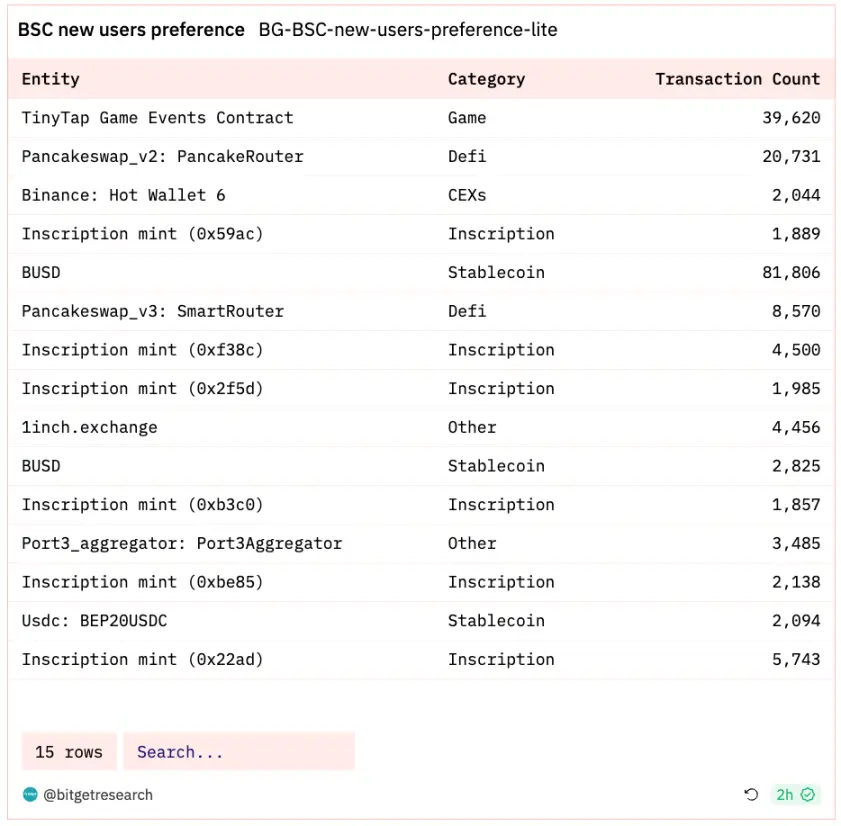Sort by the Entity column header
The image size is (841, 826).
[51, 79]
